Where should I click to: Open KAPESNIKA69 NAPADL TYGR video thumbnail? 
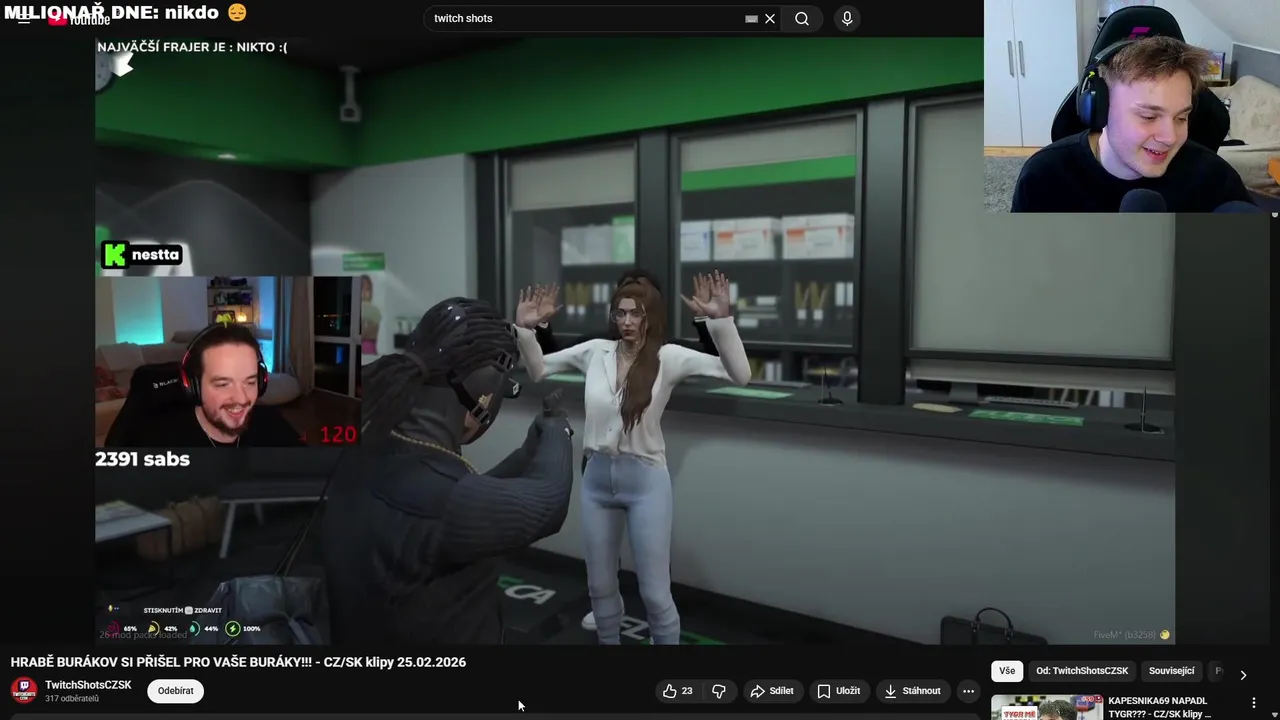[1047, 707]
